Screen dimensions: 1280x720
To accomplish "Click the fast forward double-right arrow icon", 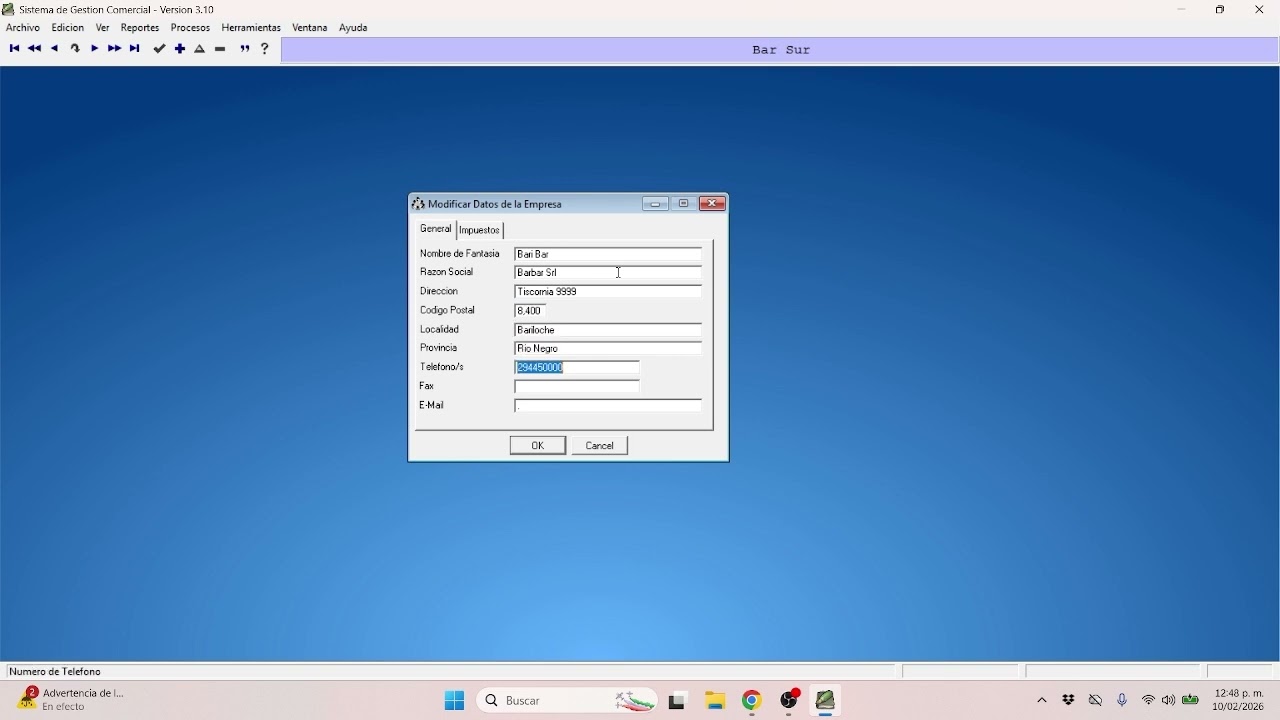I will pyautogui.click(x=115, y=49).
